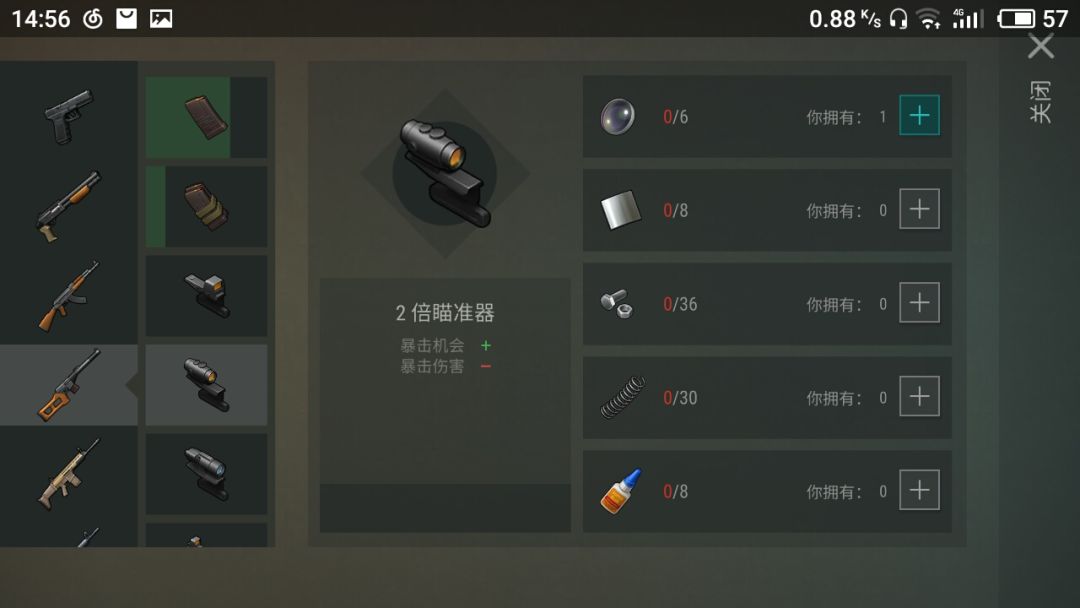Open the taped double magazine attachment
The height and width of the screenshot is (608, 1080).
(206, 207)
